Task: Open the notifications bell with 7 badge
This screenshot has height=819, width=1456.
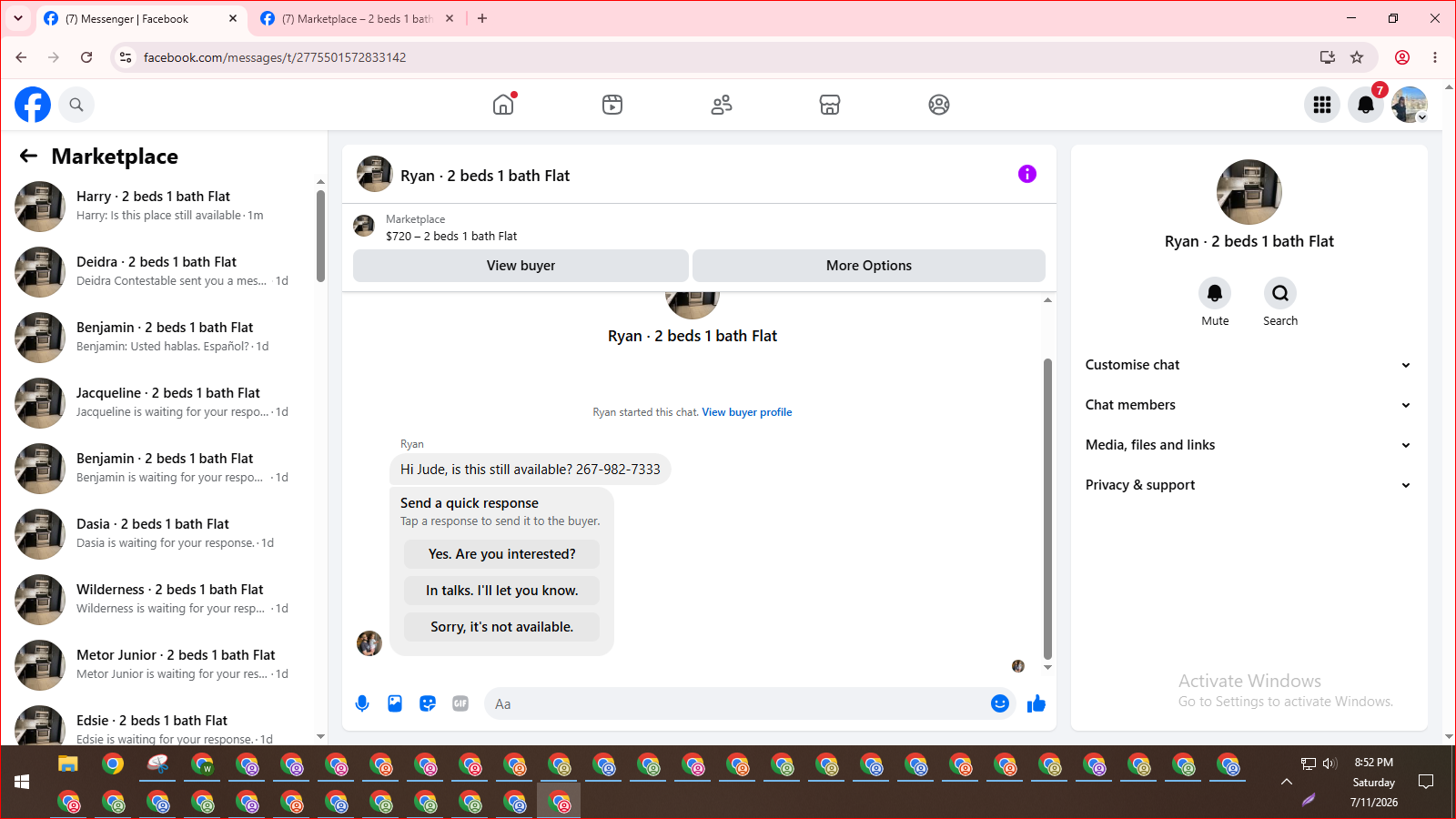Action: [x=1366, y=105]
